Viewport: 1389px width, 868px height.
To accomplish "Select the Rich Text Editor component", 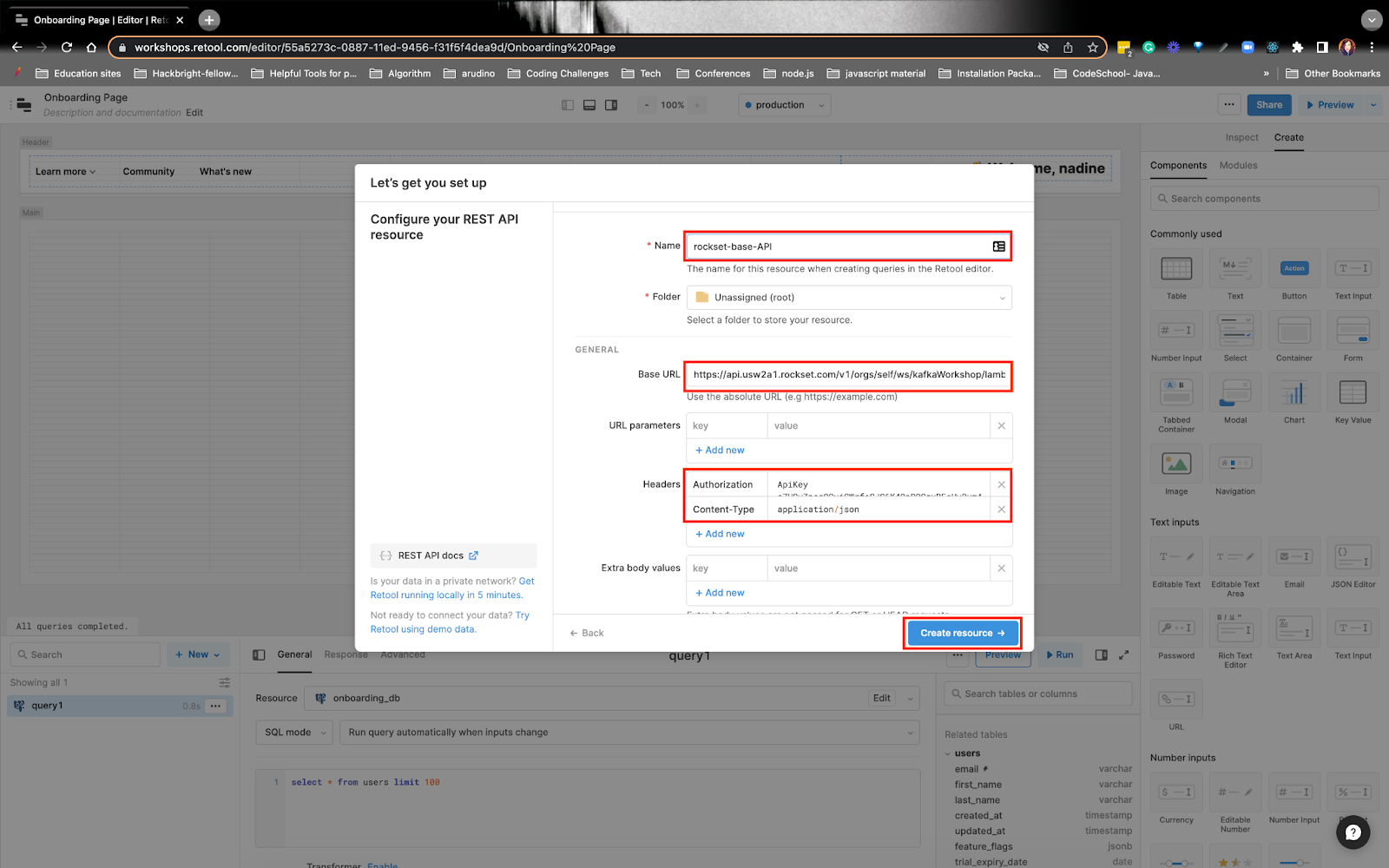I will [1235, 628].
